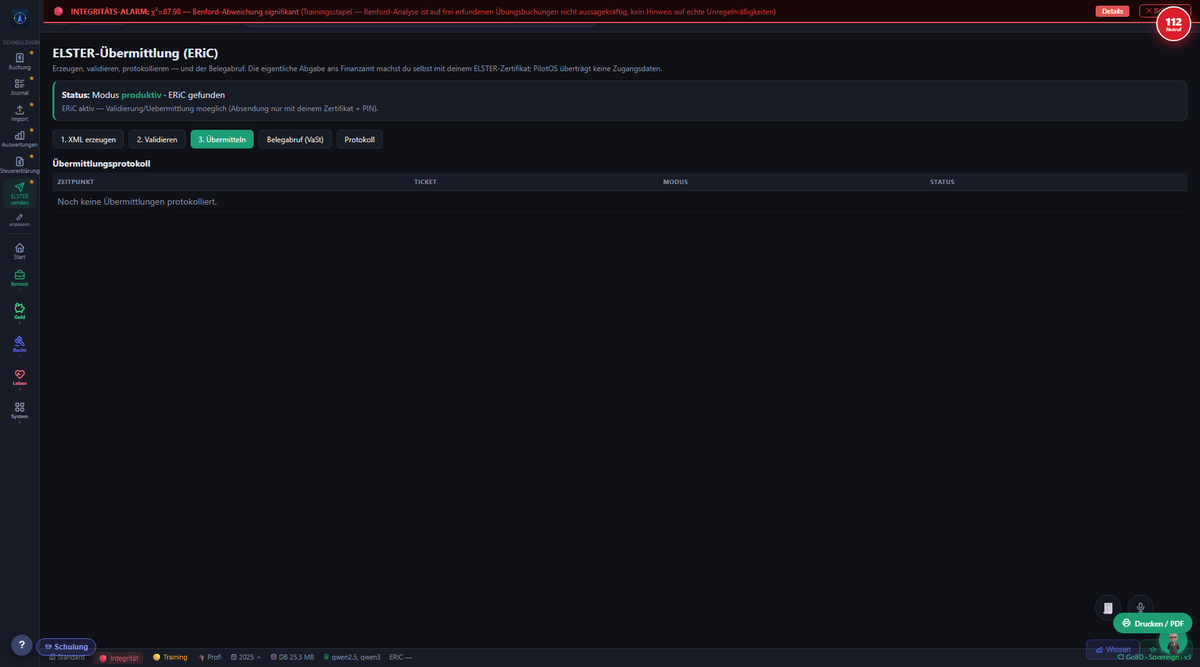
Task: Click the ZEITPUNKT column header
Action: coord(76,182)
